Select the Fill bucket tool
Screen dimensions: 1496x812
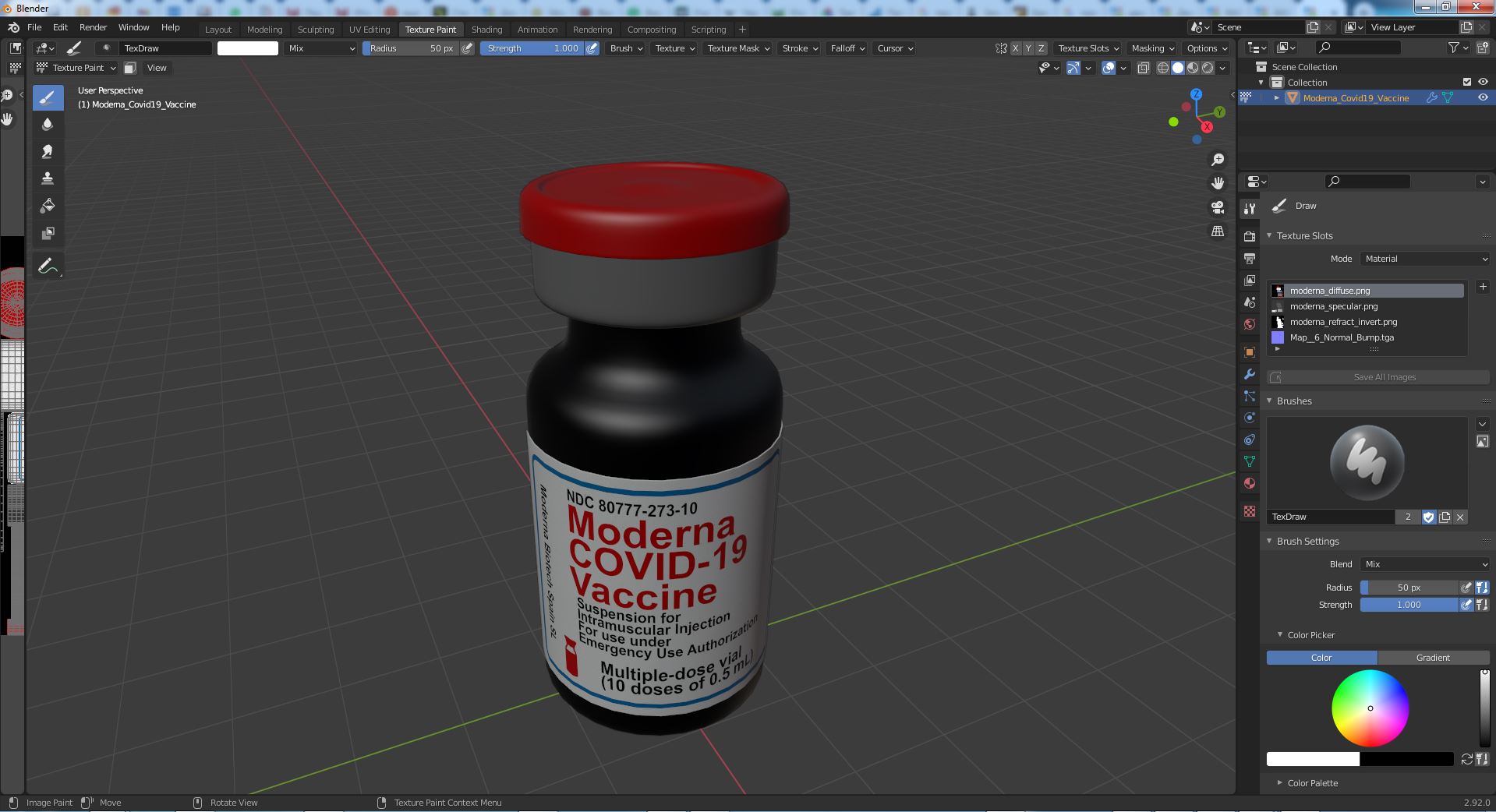coord(48,206)
